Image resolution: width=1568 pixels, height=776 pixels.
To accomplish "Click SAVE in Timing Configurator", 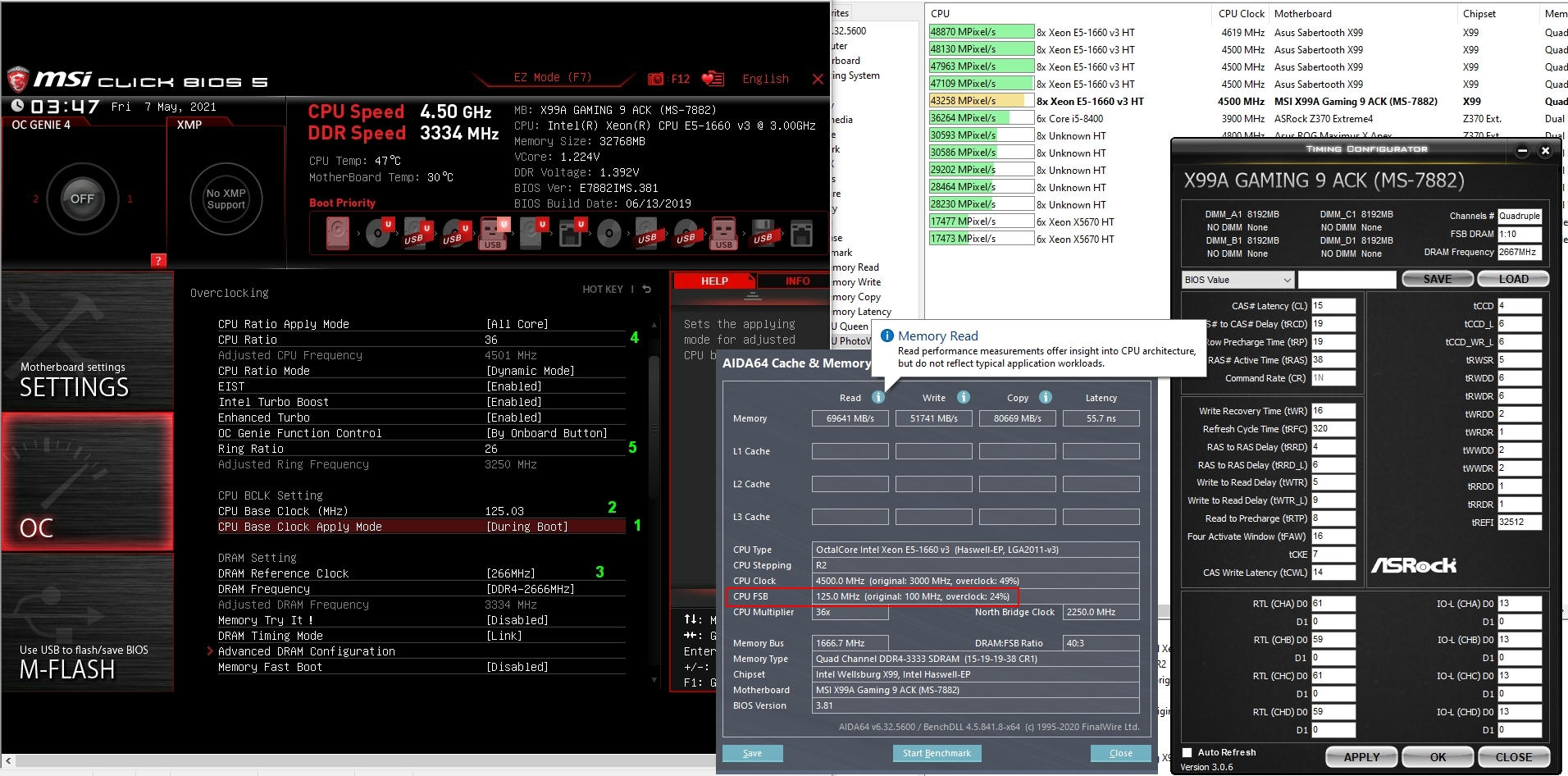I will click(x=1437, y=279).
